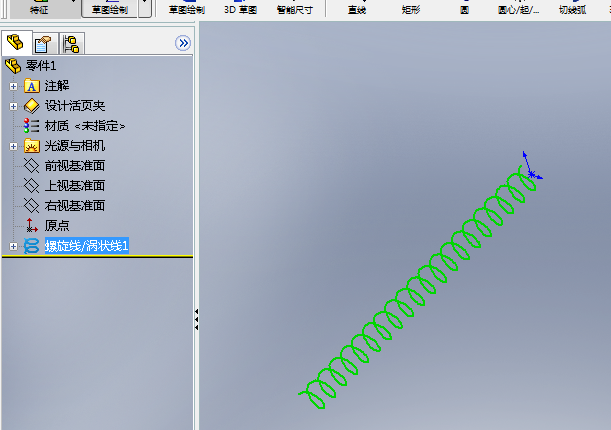Image resolution: width=611 pixels, height=430 pixels.
Task: Expand the 光源与相机 node
Action: click(13, 146)
